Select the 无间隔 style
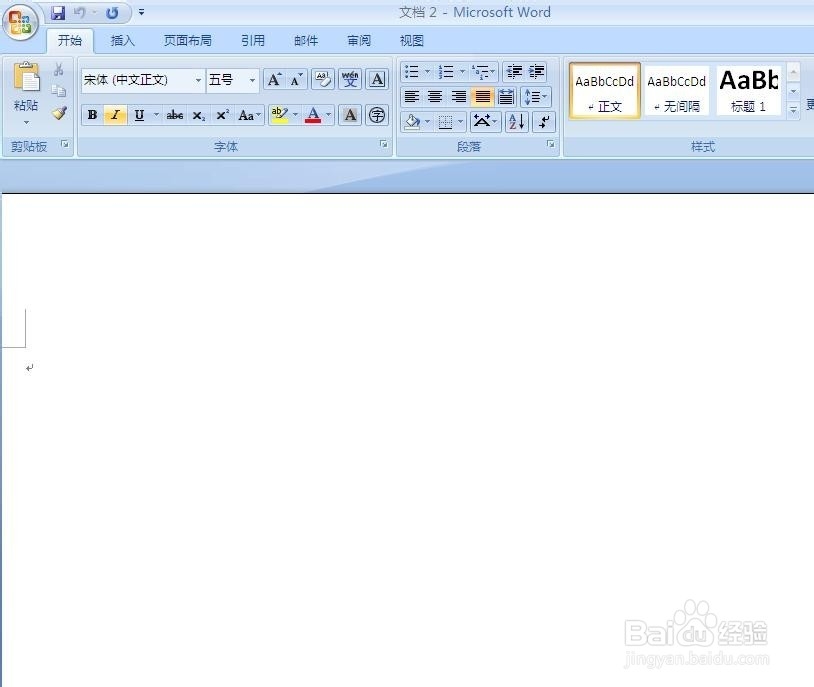The width and height of the screenshot is (814, 687). pos(676,91)
